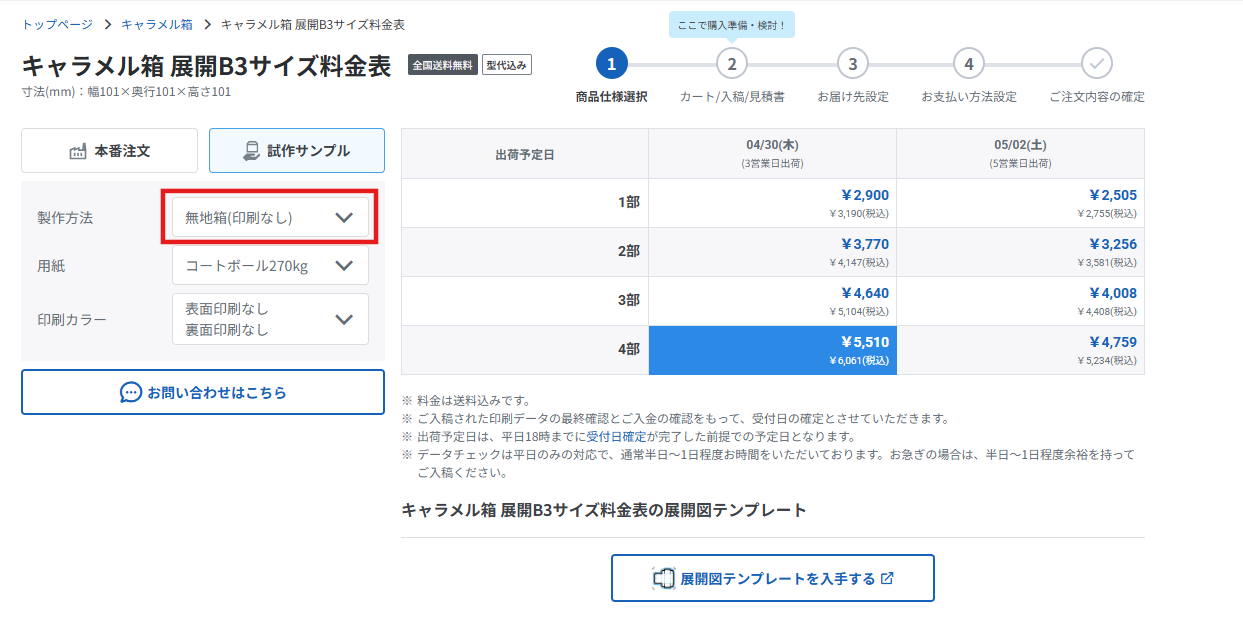Image resolution: width=1243 pixels, height=640 pixels.
Task: Click the お問い合わせはこちら button
Action: click(x=203, y=392)
